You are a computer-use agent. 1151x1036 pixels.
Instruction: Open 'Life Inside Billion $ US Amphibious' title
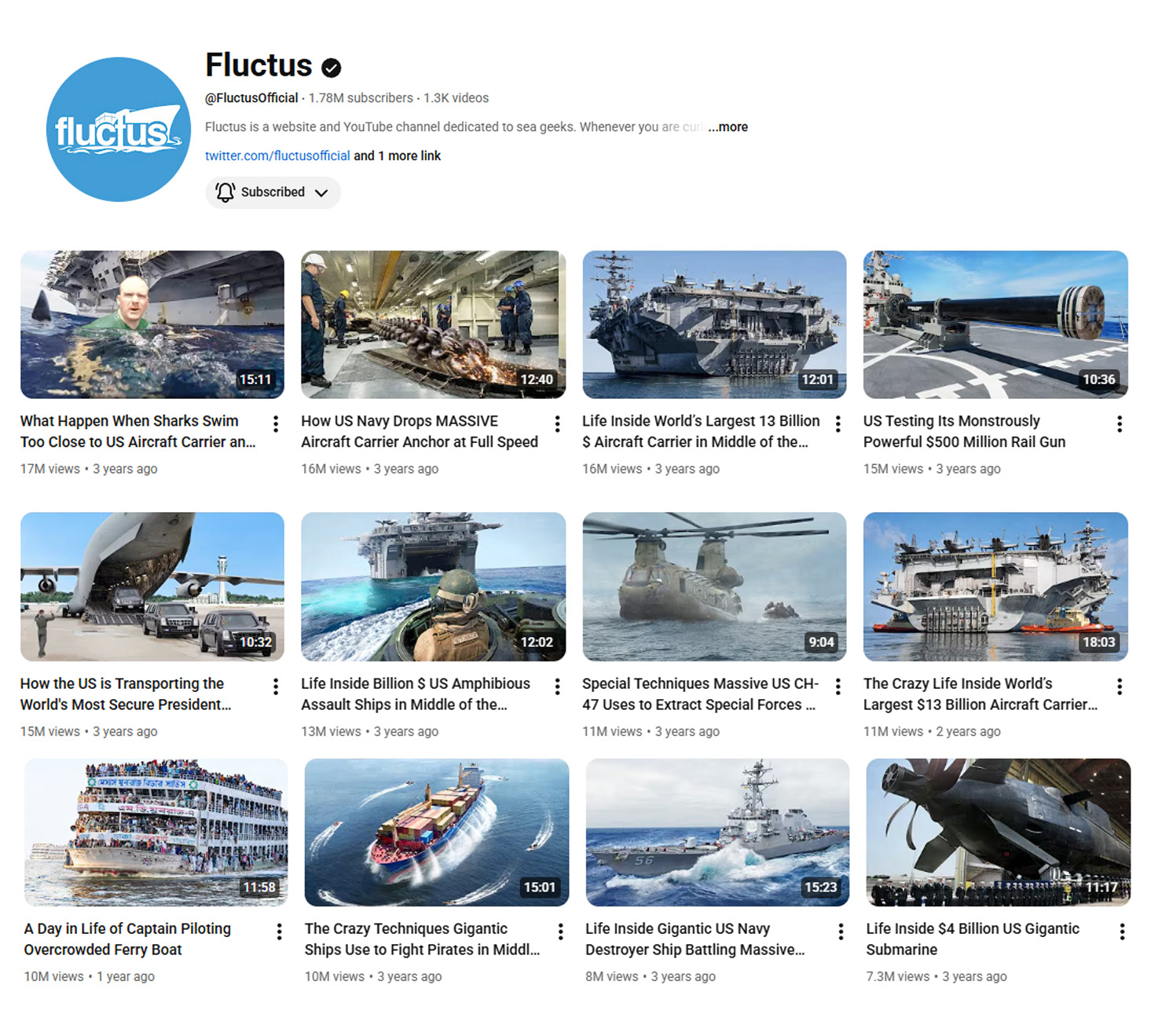[x=416, y=694]
